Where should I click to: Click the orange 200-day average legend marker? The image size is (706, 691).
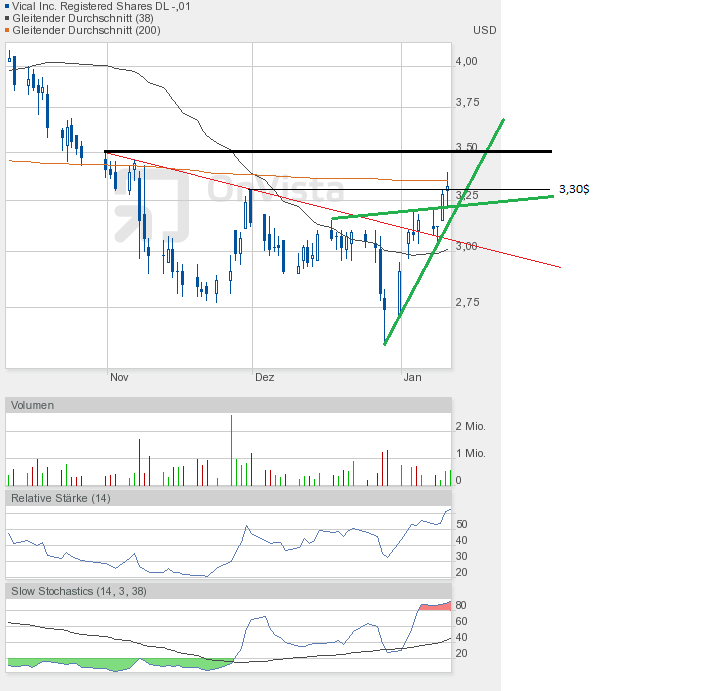[x=8, y=31]
